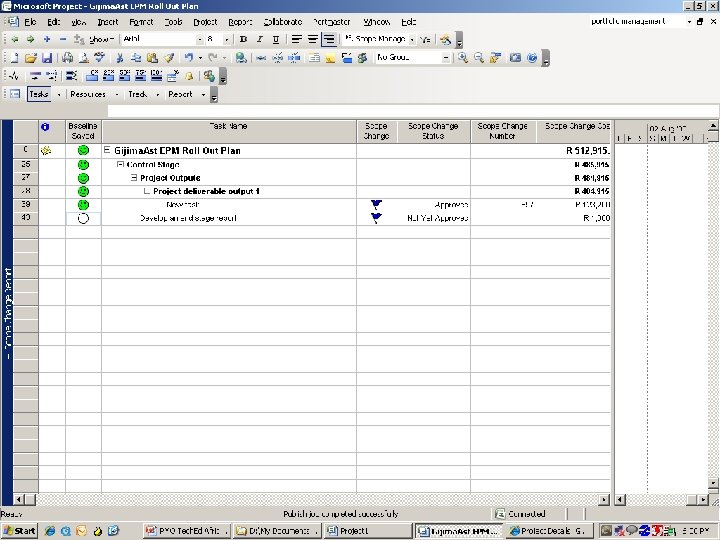This screenshot has height=540, width=720.
Task: Open the Tools menu
Action: click(173, 22)
